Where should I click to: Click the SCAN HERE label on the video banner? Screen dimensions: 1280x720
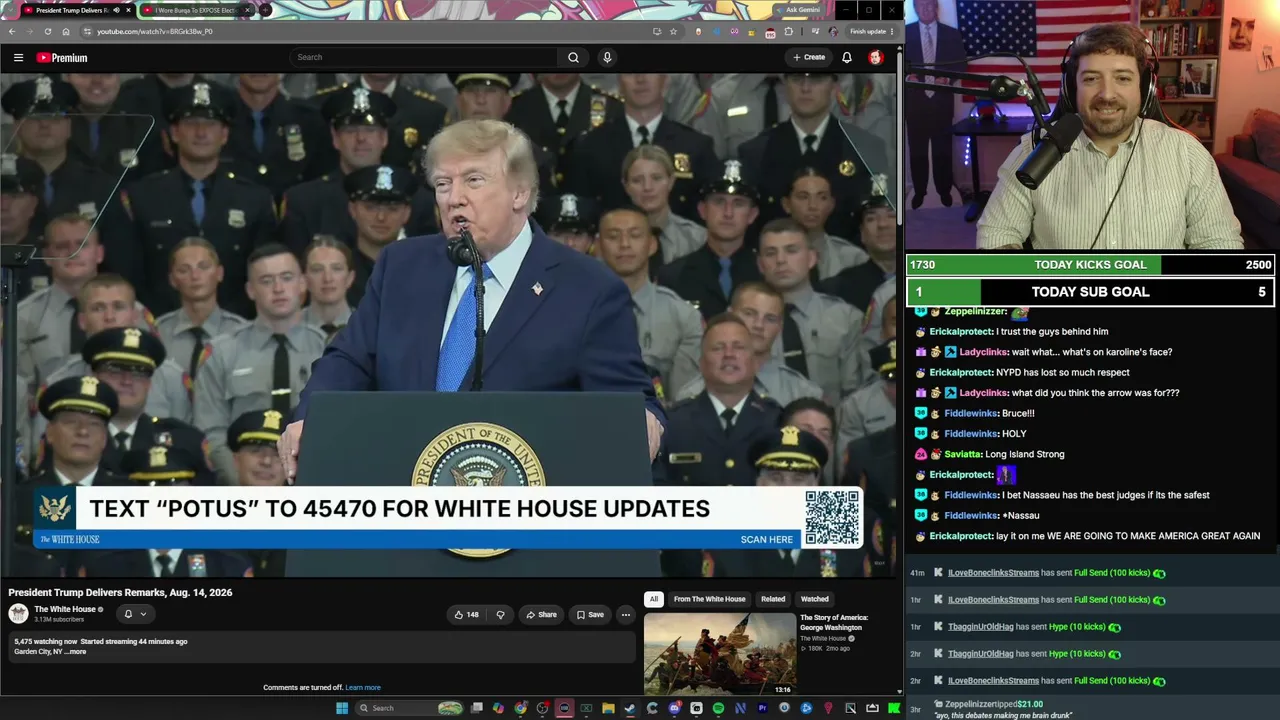766,540
